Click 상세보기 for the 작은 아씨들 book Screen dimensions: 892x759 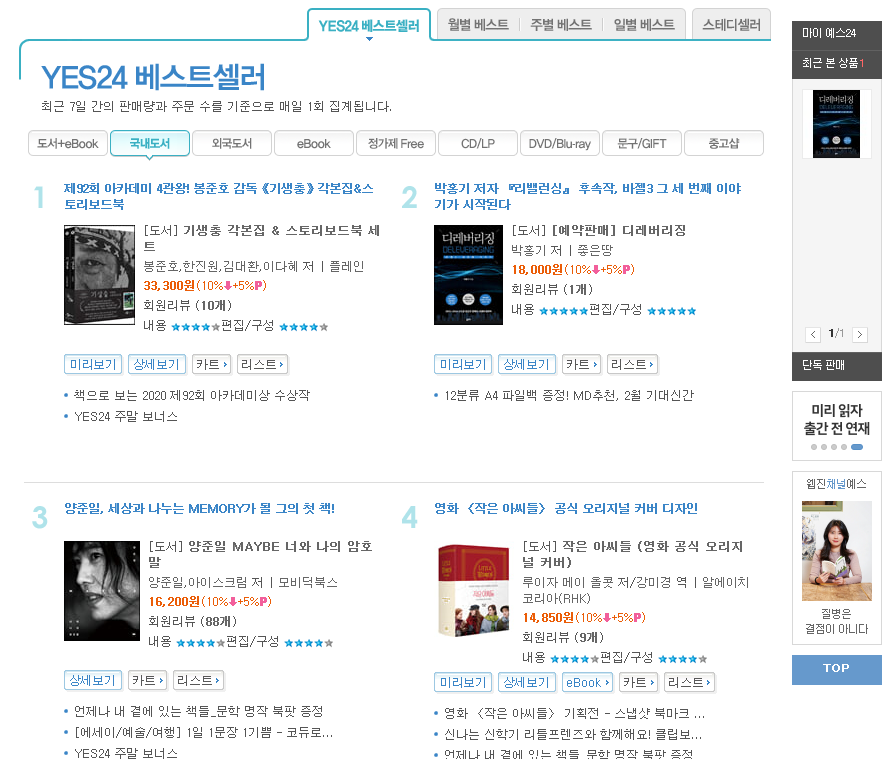[x=527, y=682]
